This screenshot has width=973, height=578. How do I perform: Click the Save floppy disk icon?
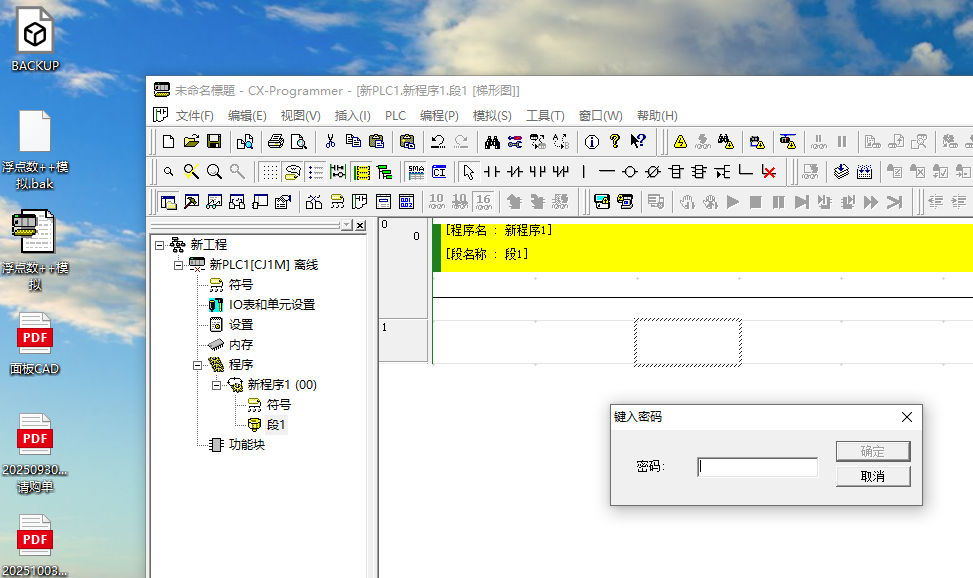tap(213, 142)
